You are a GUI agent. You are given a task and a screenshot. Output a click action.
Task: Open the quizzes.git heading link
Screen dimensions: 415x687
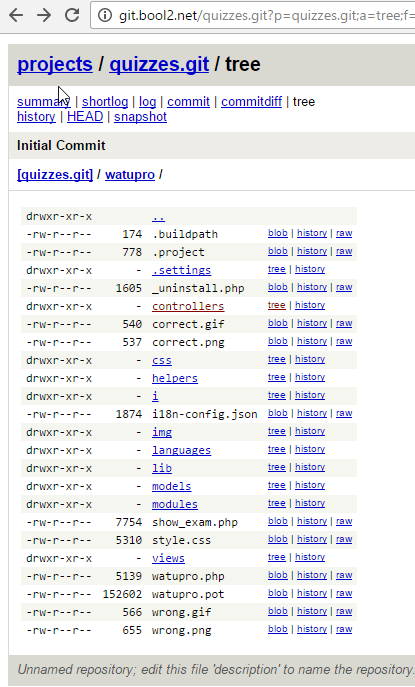click(159, 64)
